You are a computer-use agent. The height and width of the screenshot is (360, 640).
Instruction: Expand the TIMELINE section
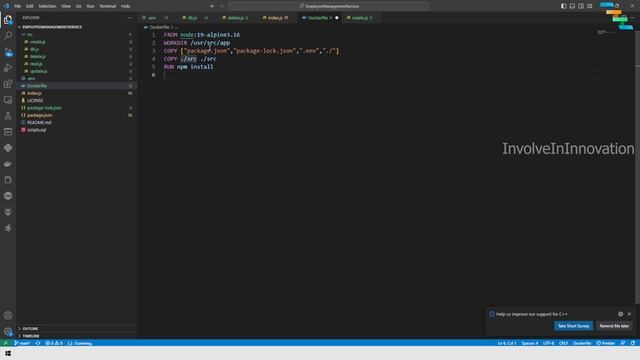click(31, 336)
